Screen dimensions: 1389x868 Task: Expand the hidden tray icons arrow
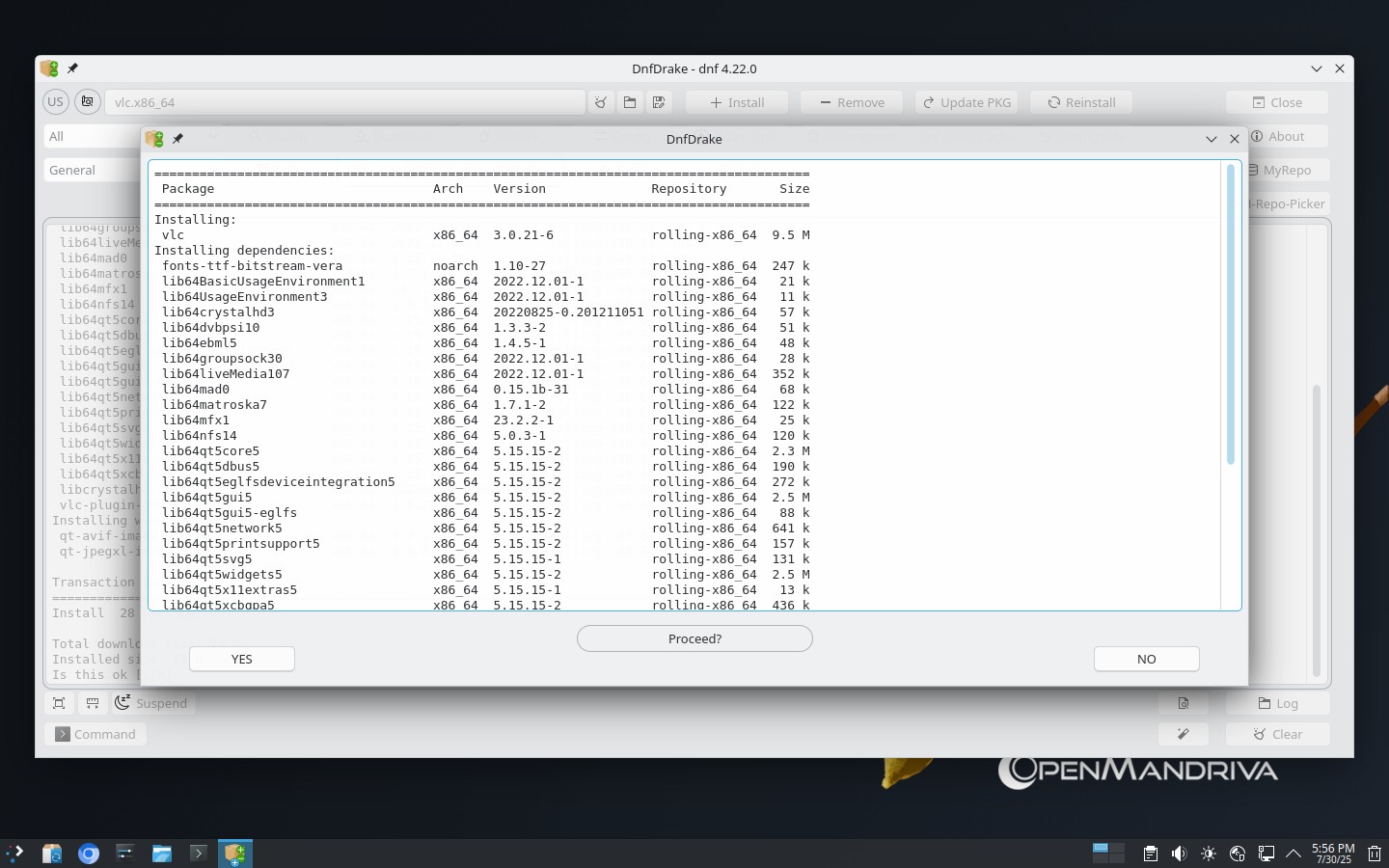[1294, 854]
